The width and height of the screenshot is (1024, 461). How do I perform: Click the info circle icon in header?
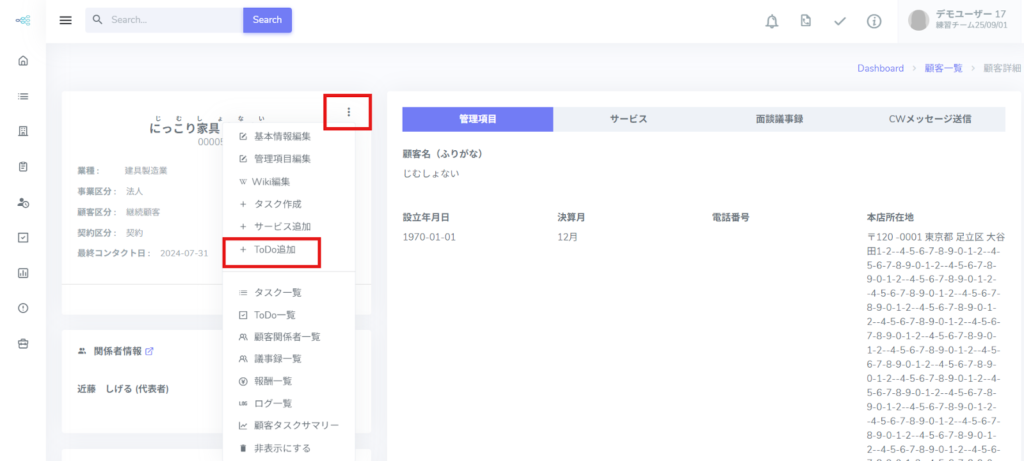click(874, 21)
